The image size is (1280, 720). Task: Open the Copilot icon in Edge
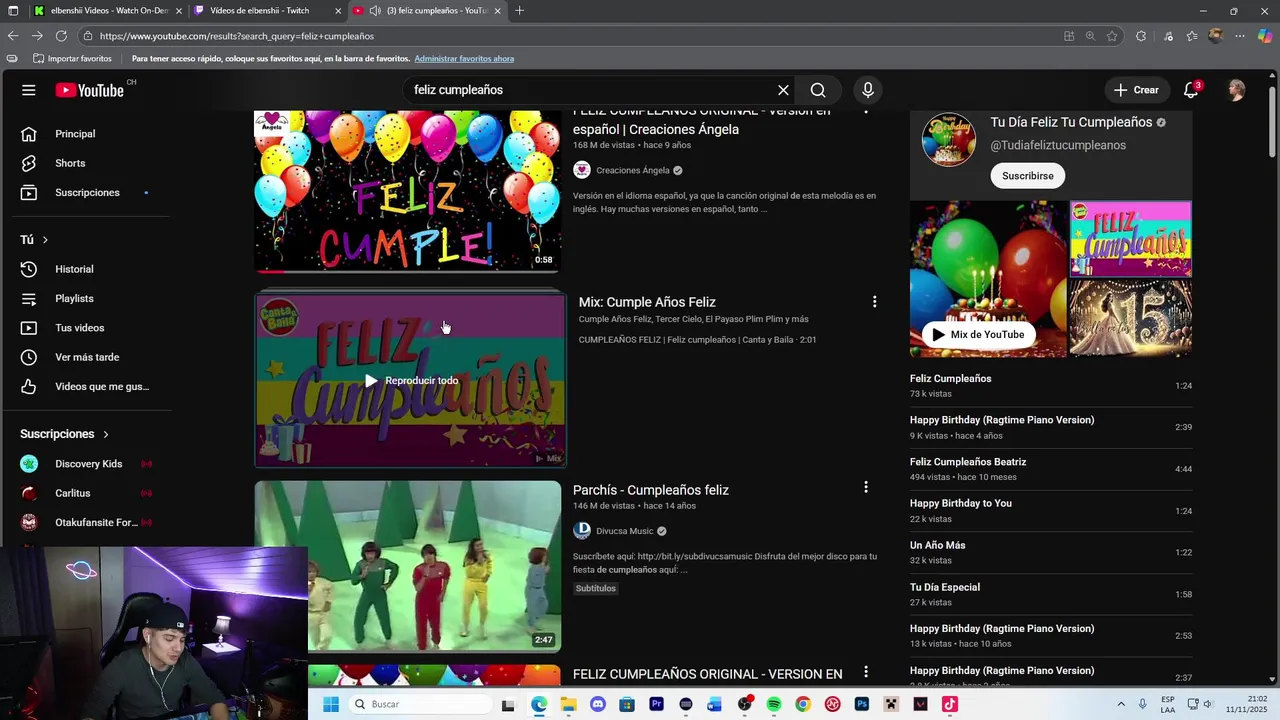pos(1265,36)
